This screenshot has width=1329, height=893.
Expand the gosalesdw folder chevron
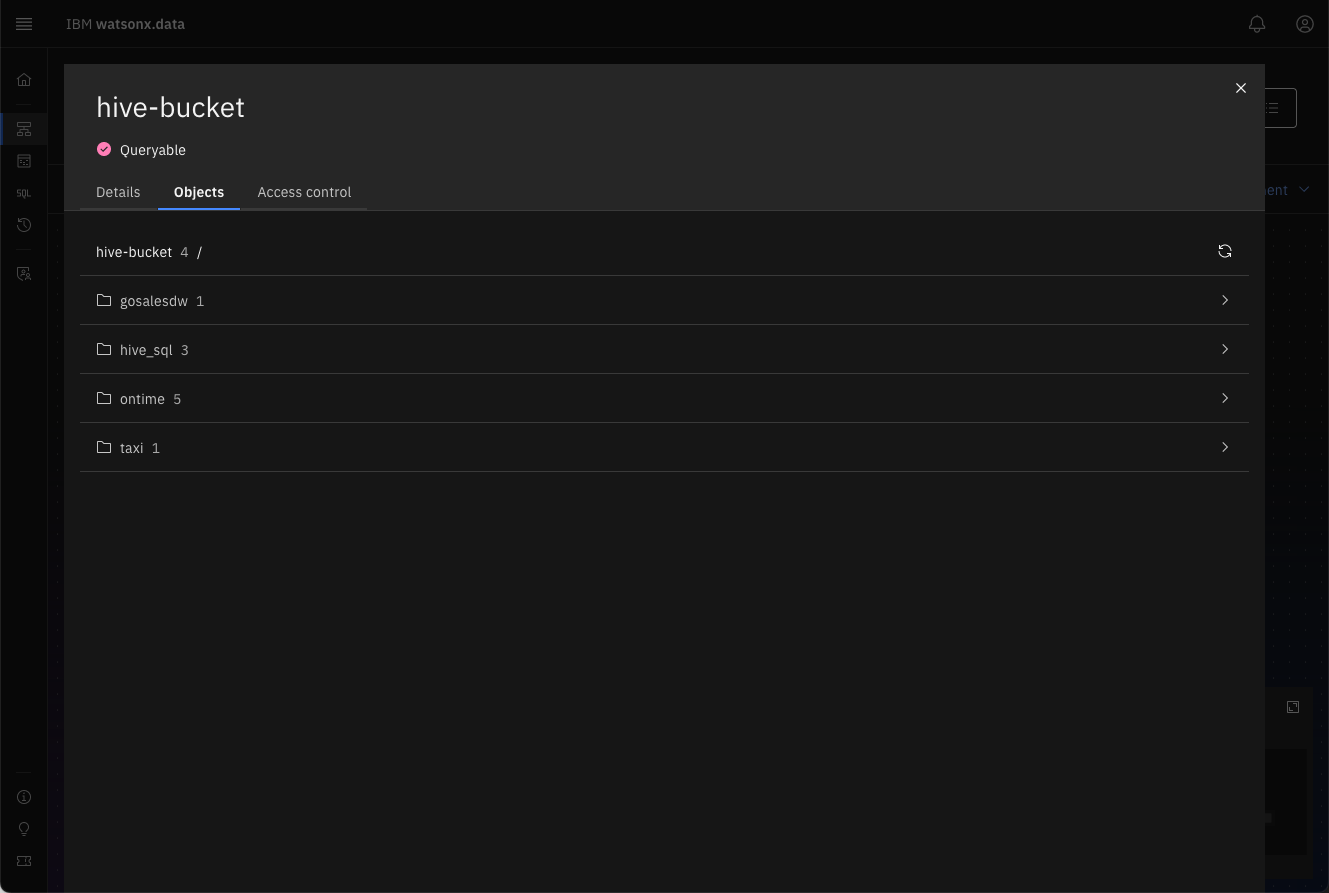1225,300
